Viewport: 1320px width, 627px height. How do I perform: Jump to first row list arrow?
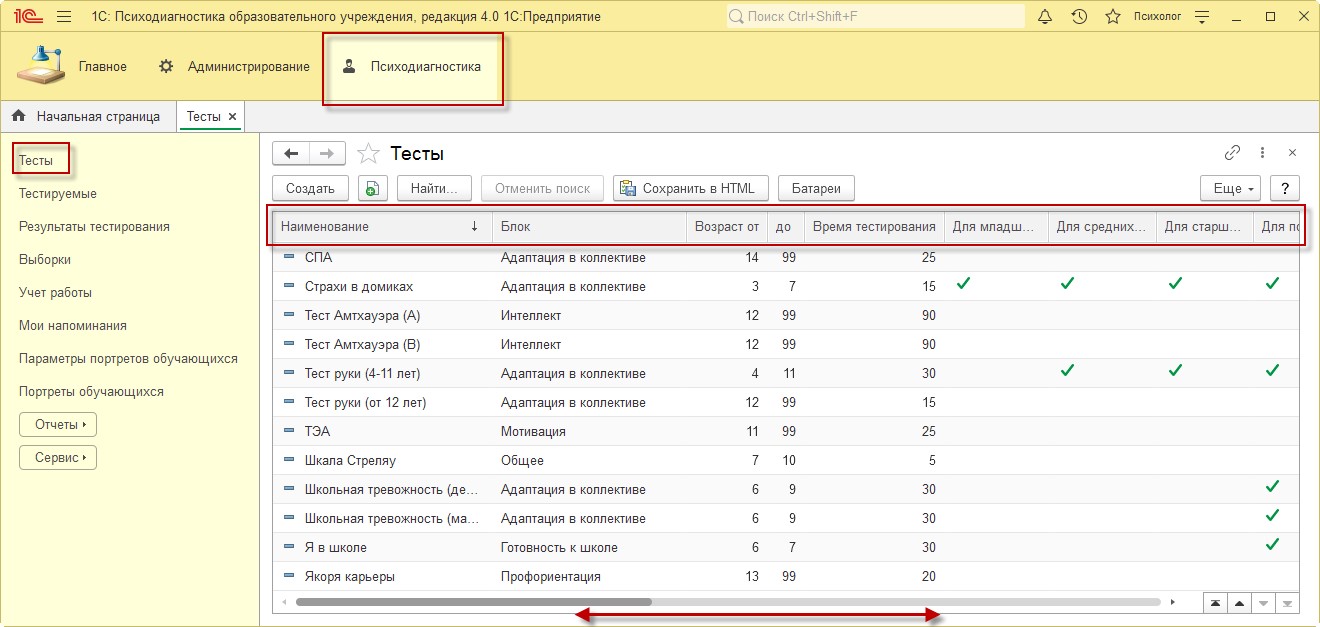(1215, 603)
